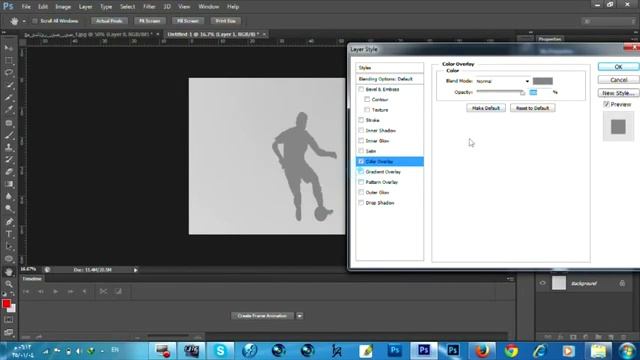Click the Make Default button
The image size is (640, 360).
pos(486,108)
